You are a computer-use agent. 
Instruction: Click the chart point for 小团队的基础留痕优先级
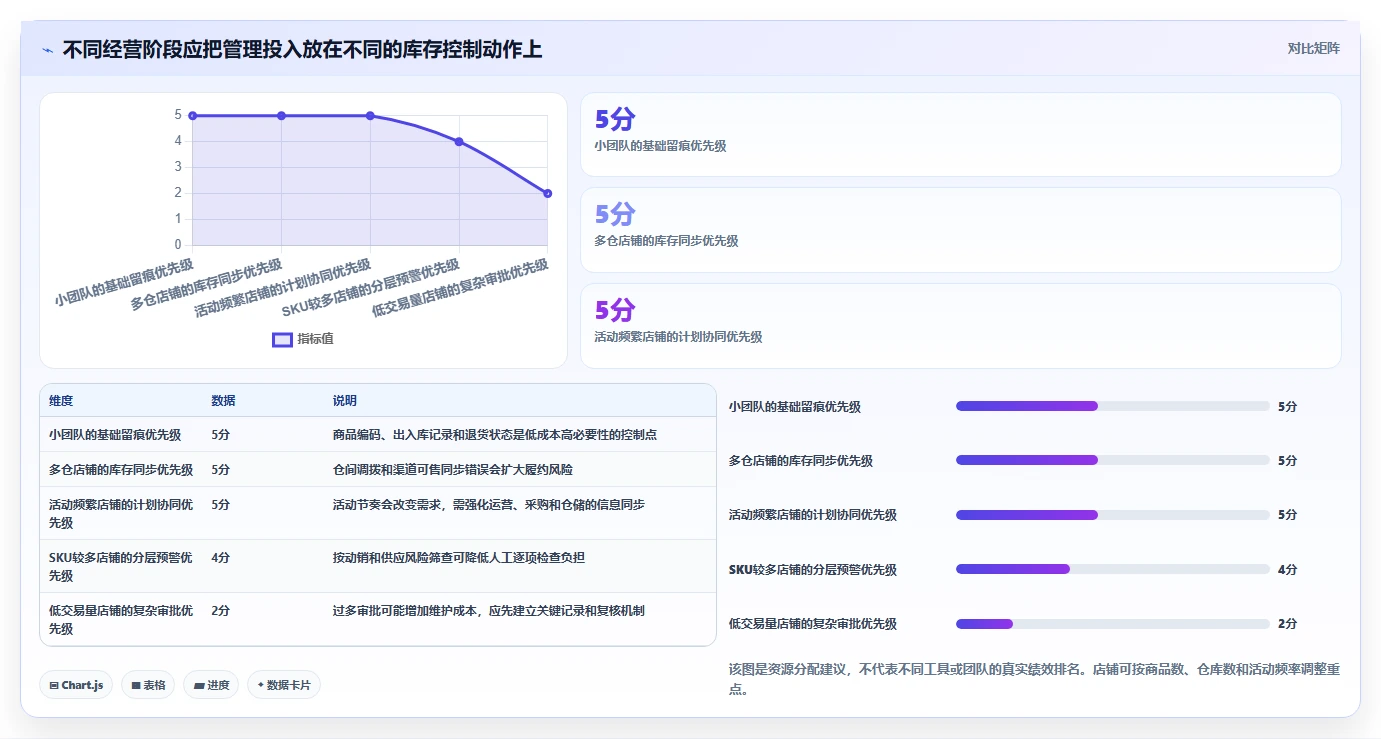pyautogui.click(x=192, y=116)
